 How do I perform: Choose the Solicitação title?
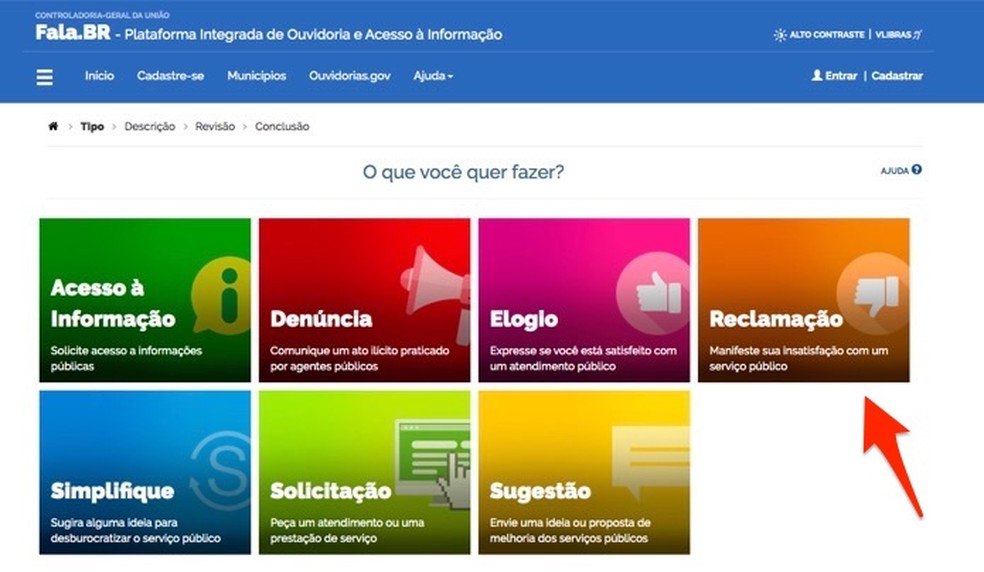tap(331, 491)
